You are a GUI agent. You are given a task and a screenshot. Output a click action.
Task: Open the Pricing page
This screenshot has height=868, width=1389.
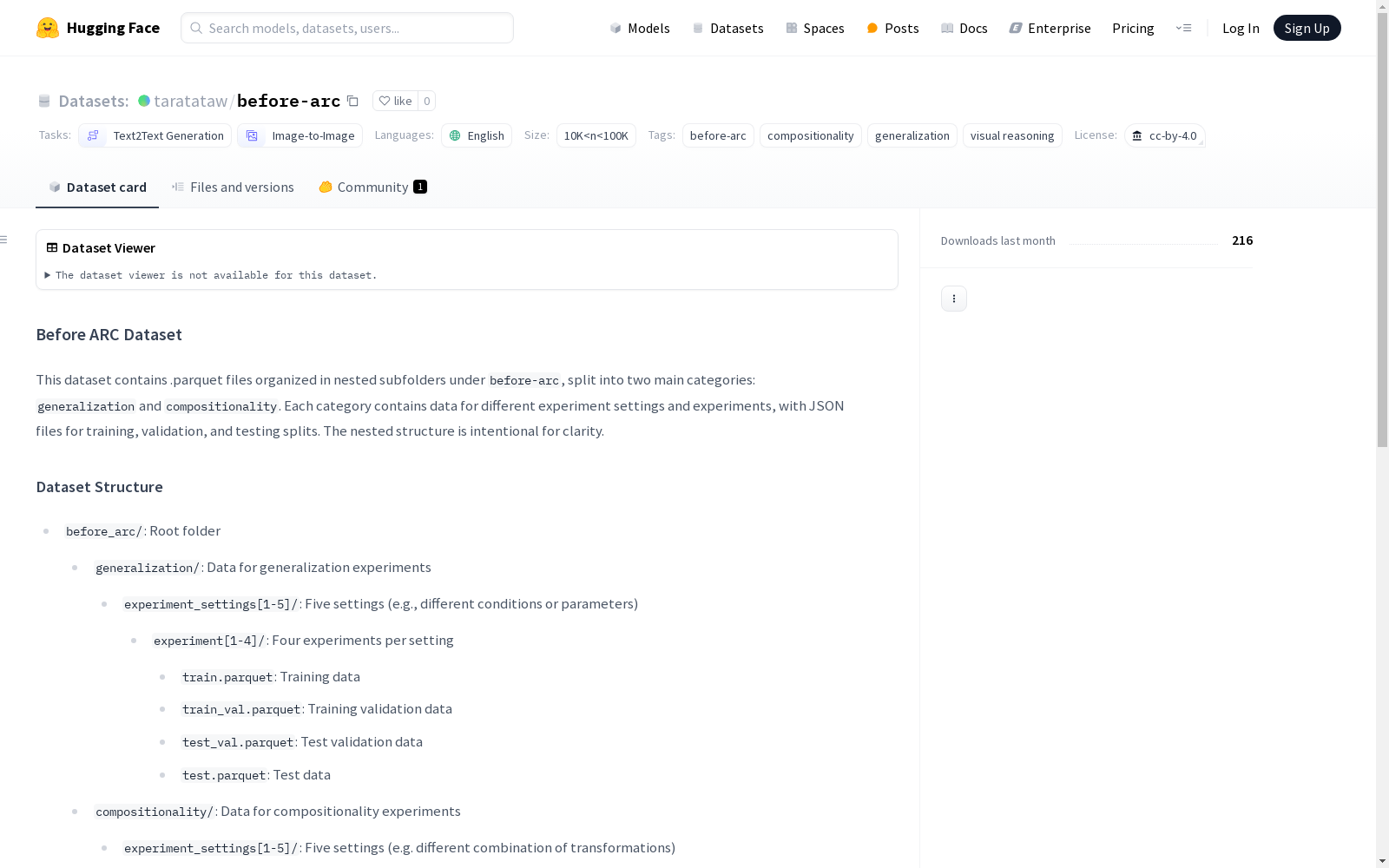click(x=1133, y=28)
